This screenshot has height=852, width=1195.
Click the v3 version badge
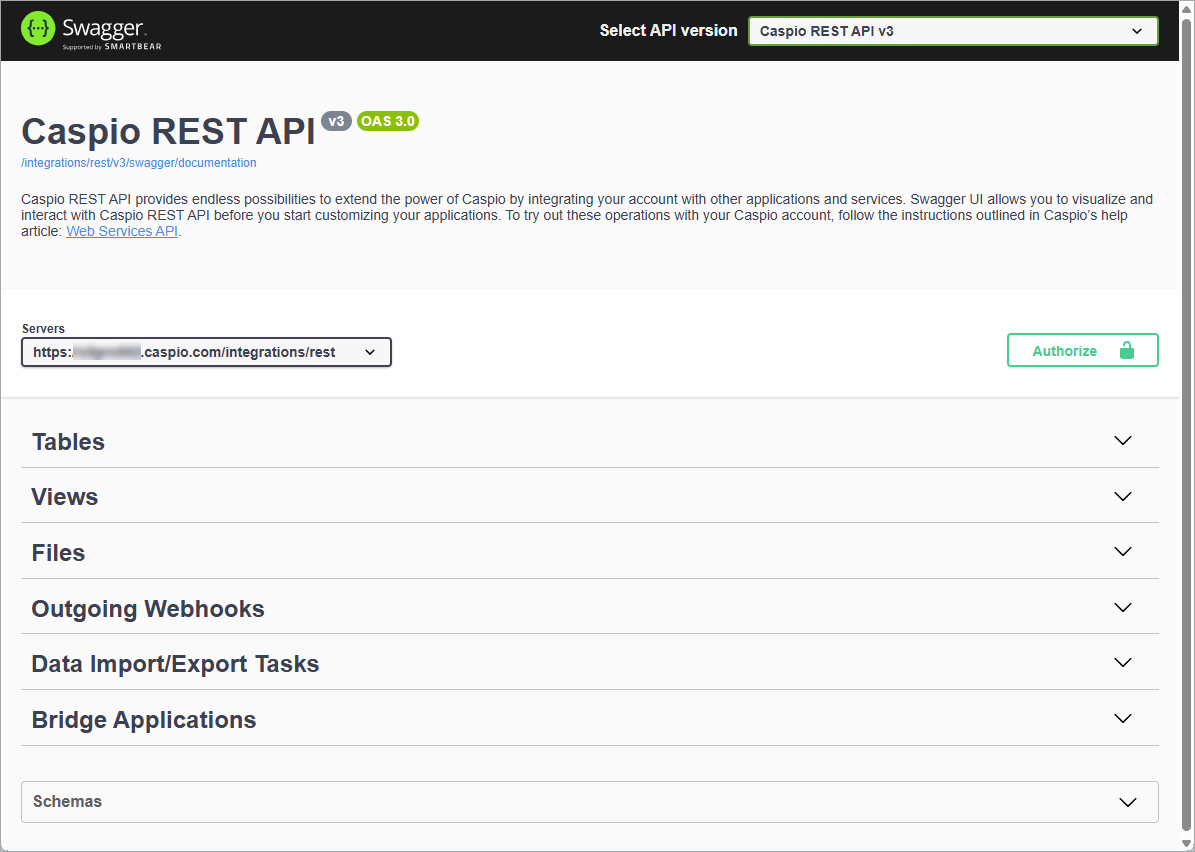(336, 121)
